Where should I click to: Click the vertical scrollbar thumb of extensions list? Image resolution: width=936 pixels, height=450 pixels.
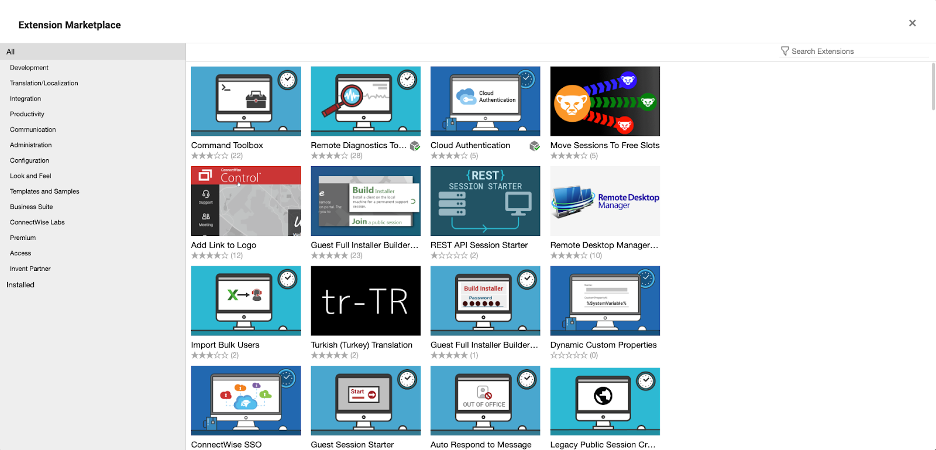(934, 87)
